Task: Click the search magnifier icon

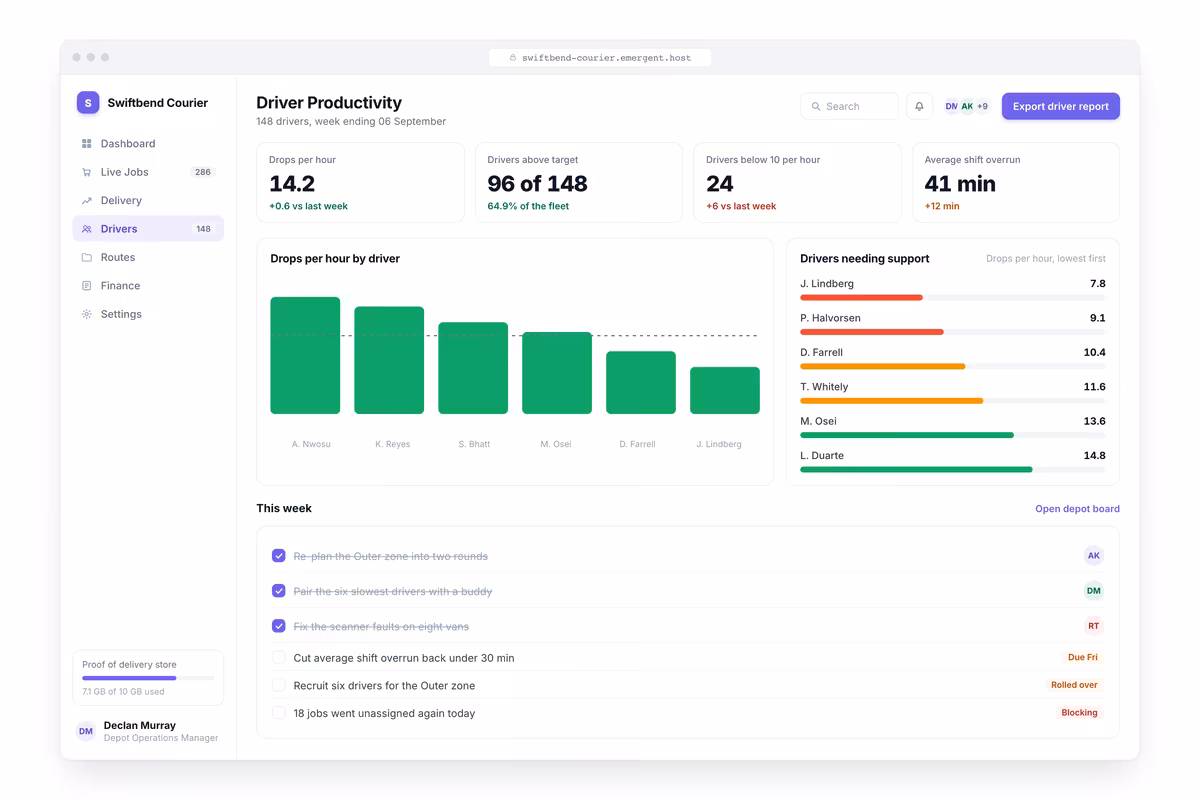Action: click(816, 106)
